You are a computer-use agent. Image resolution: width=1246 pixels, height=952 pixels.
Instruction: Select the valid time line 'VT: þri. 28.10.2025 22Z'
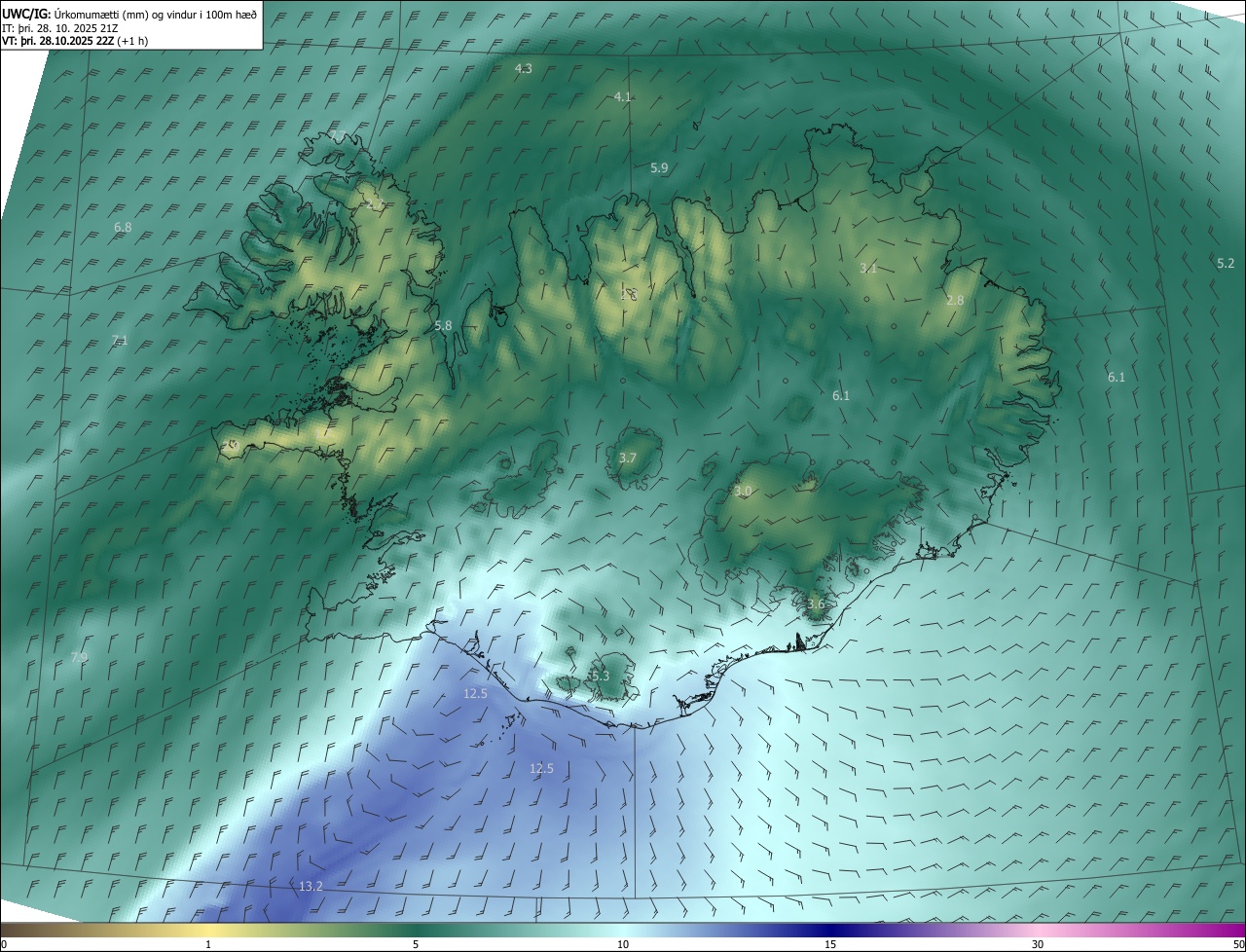coord(57,40)
